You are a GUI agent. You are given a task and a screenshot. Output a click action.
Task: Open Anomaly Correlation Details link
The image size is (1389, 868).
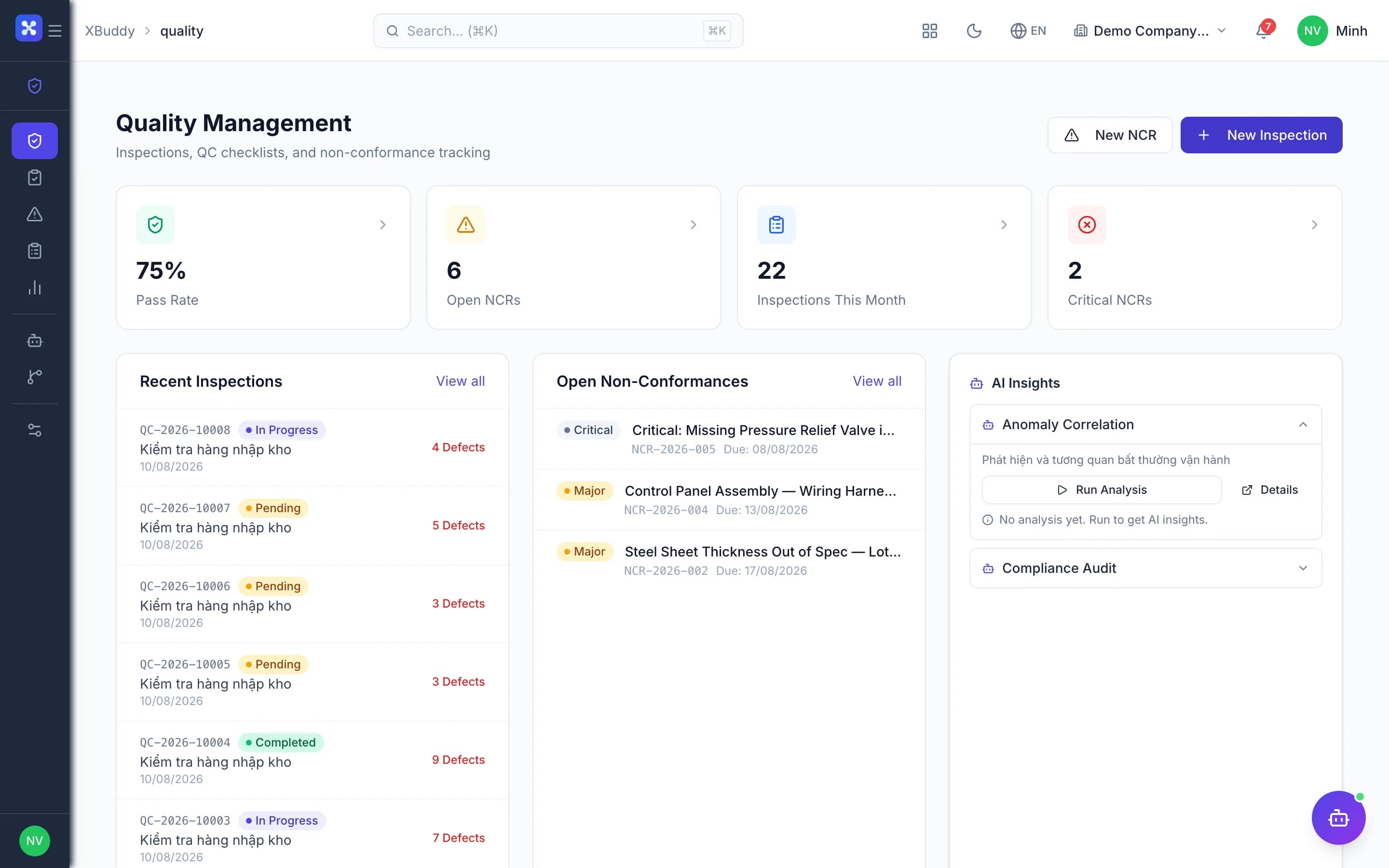coord(1269,489)
